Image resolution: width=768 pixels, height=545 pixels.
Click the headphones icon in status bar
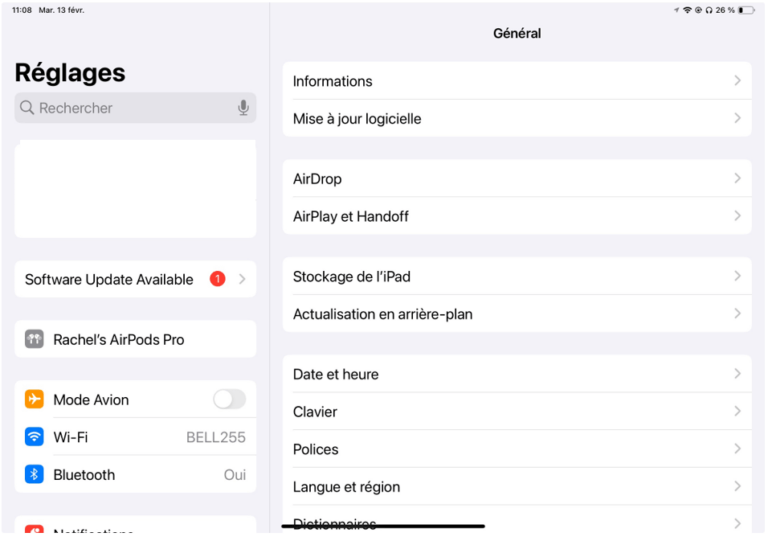709,10
